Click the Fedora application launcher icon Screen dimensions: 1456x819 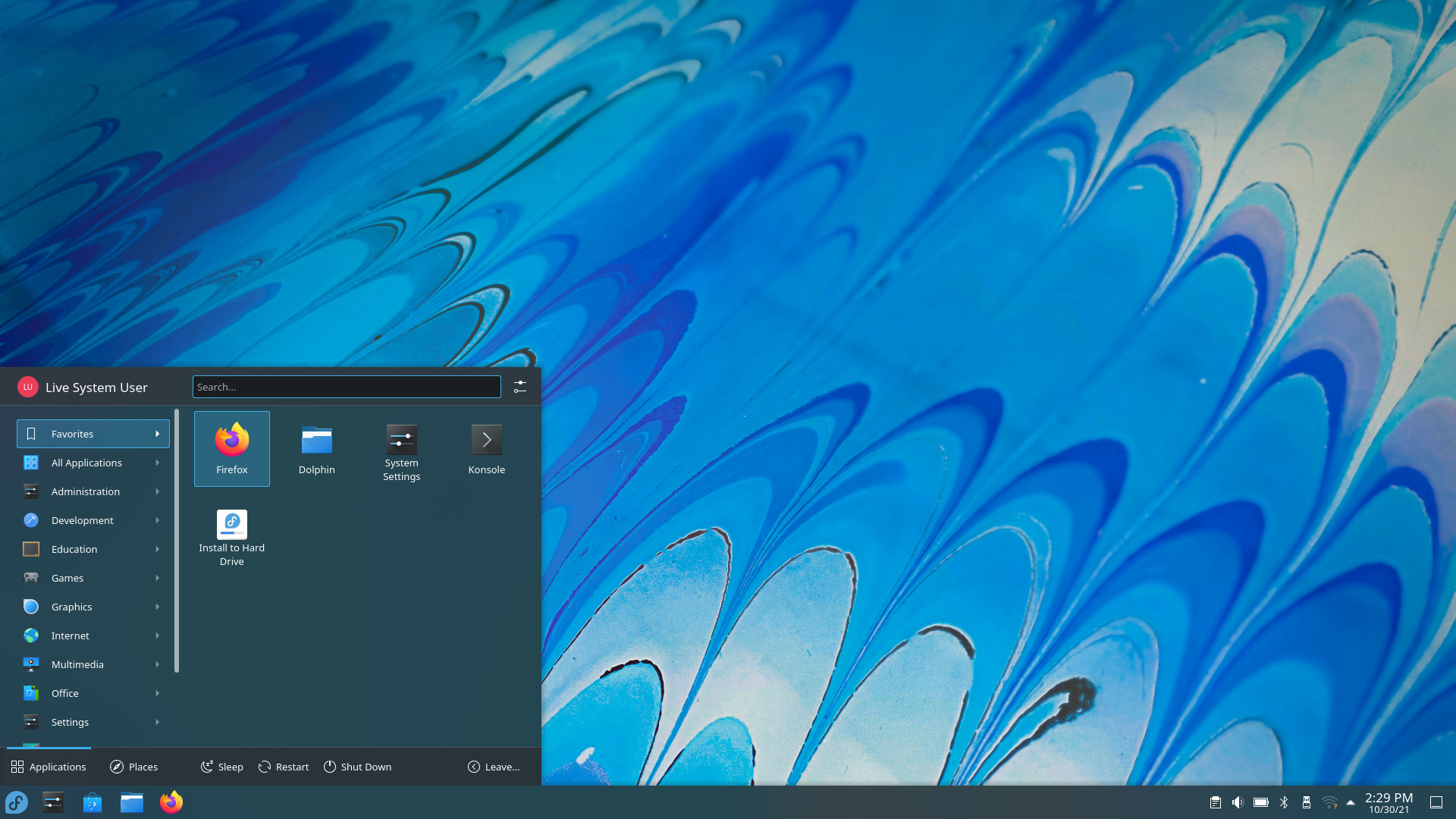point(16,802)
